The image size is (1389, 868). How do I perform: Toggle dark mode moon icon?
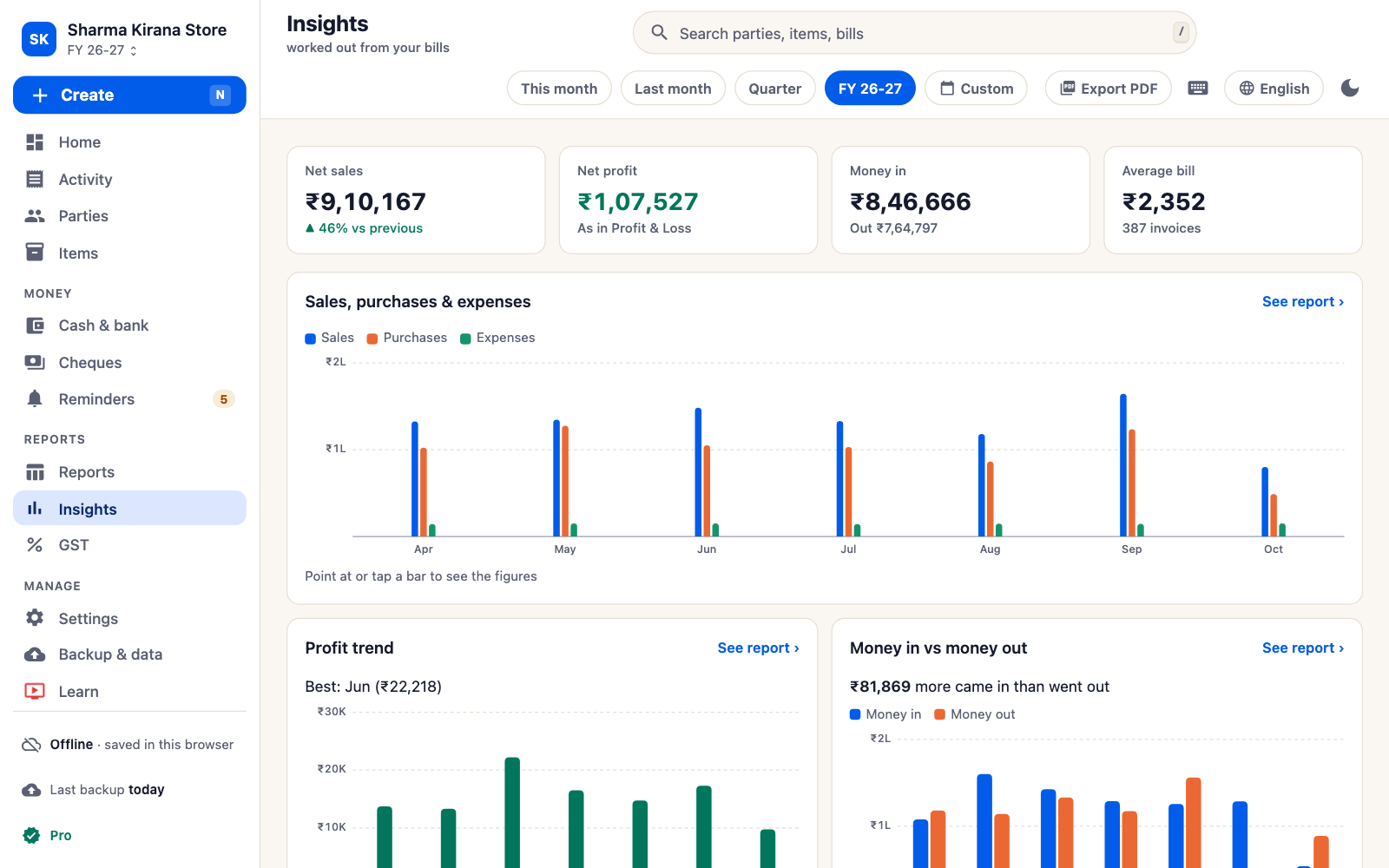pos(1349,88)
